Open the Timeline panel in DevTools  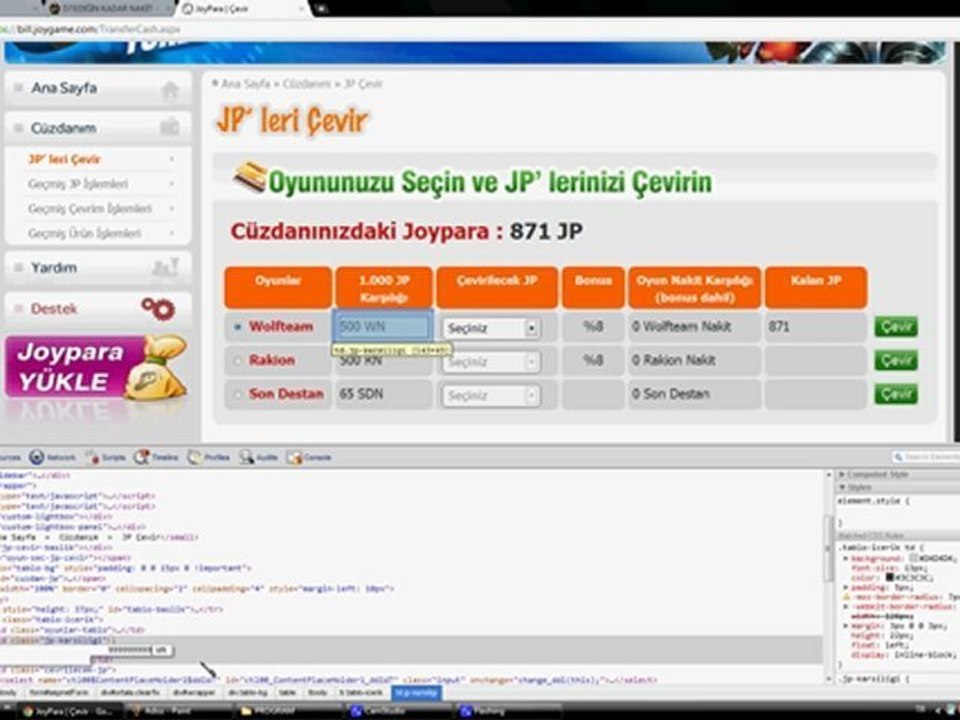(156, 457)
